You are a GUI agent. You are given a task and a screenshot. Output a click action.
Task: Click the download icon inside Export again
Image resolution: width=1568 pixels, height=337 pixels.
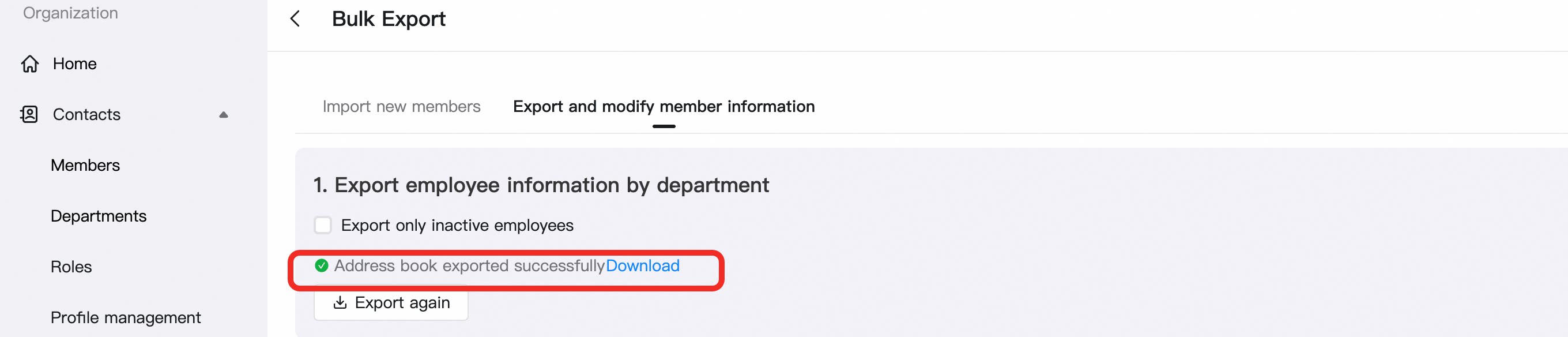click(340, 302)
